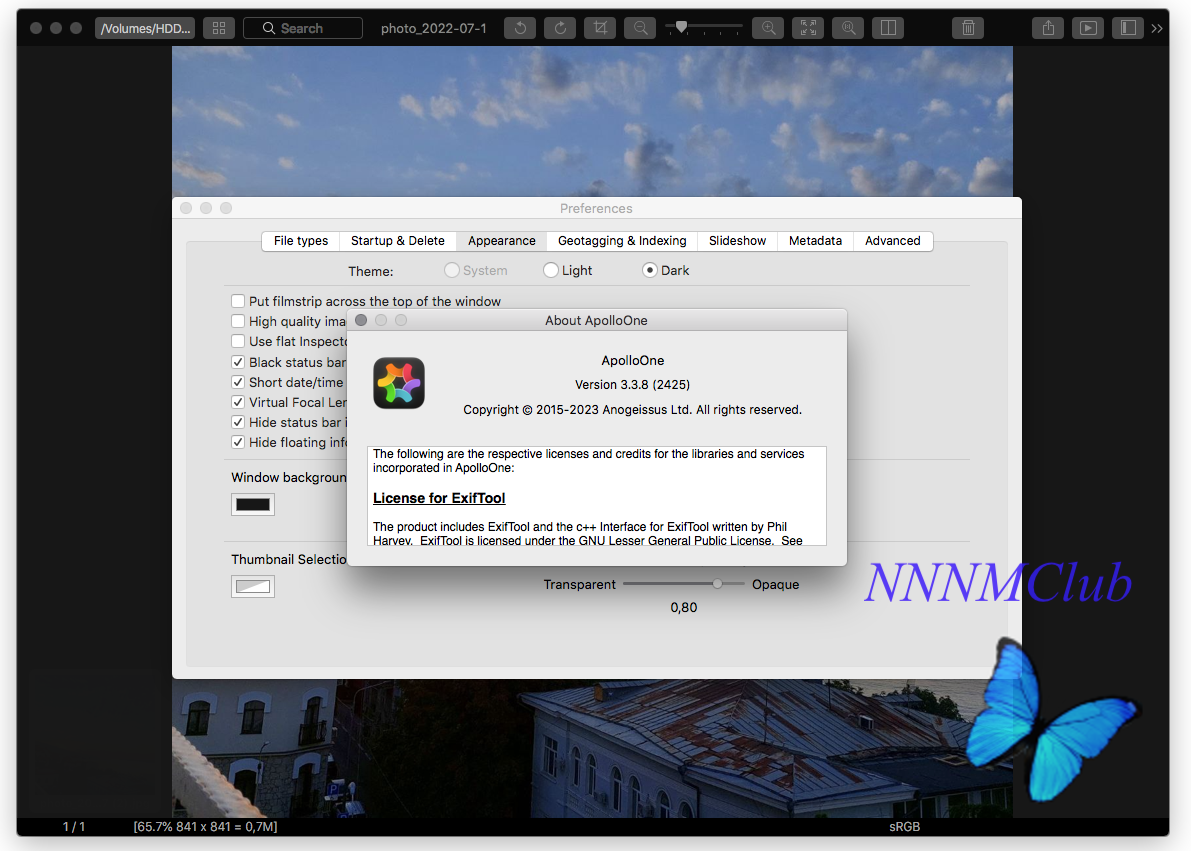Switch to Startup & Delete tab
This screenshot has height=851, width=1191.
[398, 241]
